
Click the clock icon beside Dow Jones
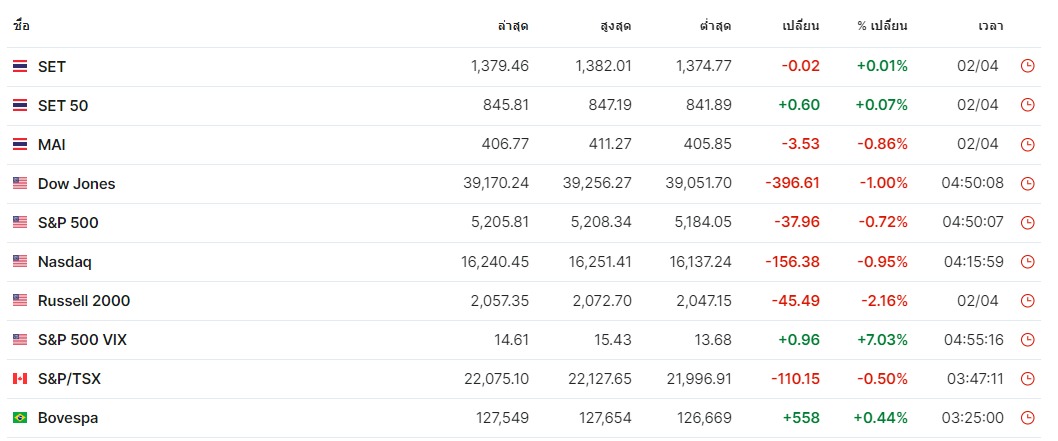click(1028, 183)
